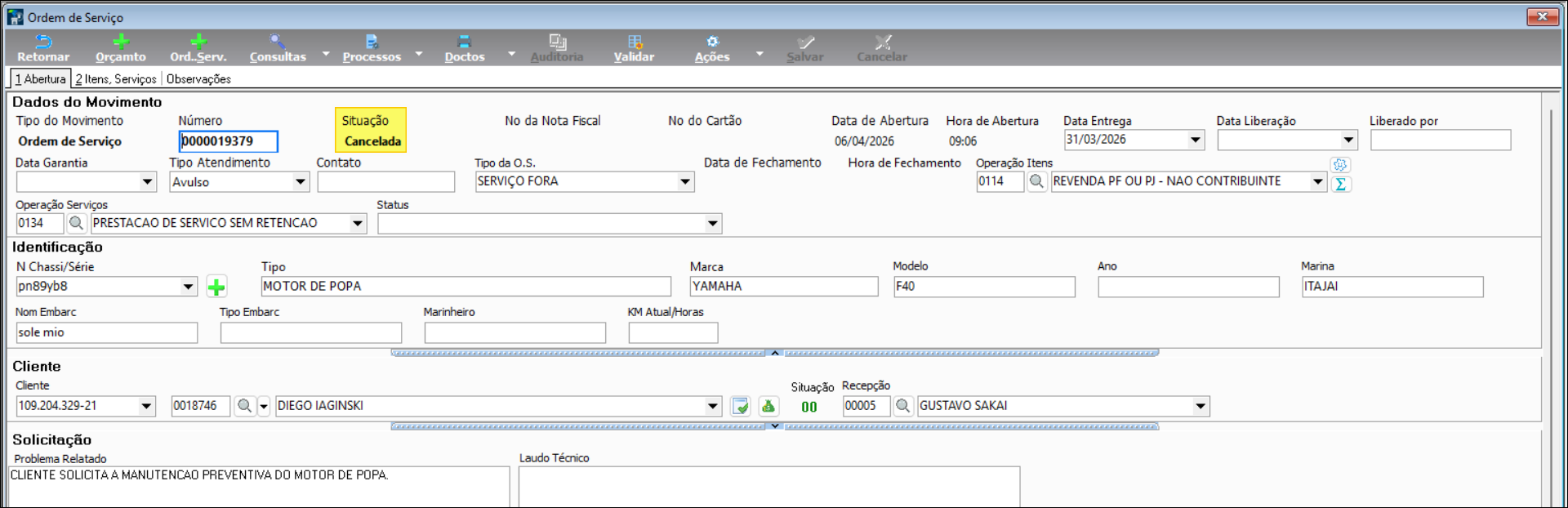
Task: Click the Cancelar toolbar icon
Action: 882,48
